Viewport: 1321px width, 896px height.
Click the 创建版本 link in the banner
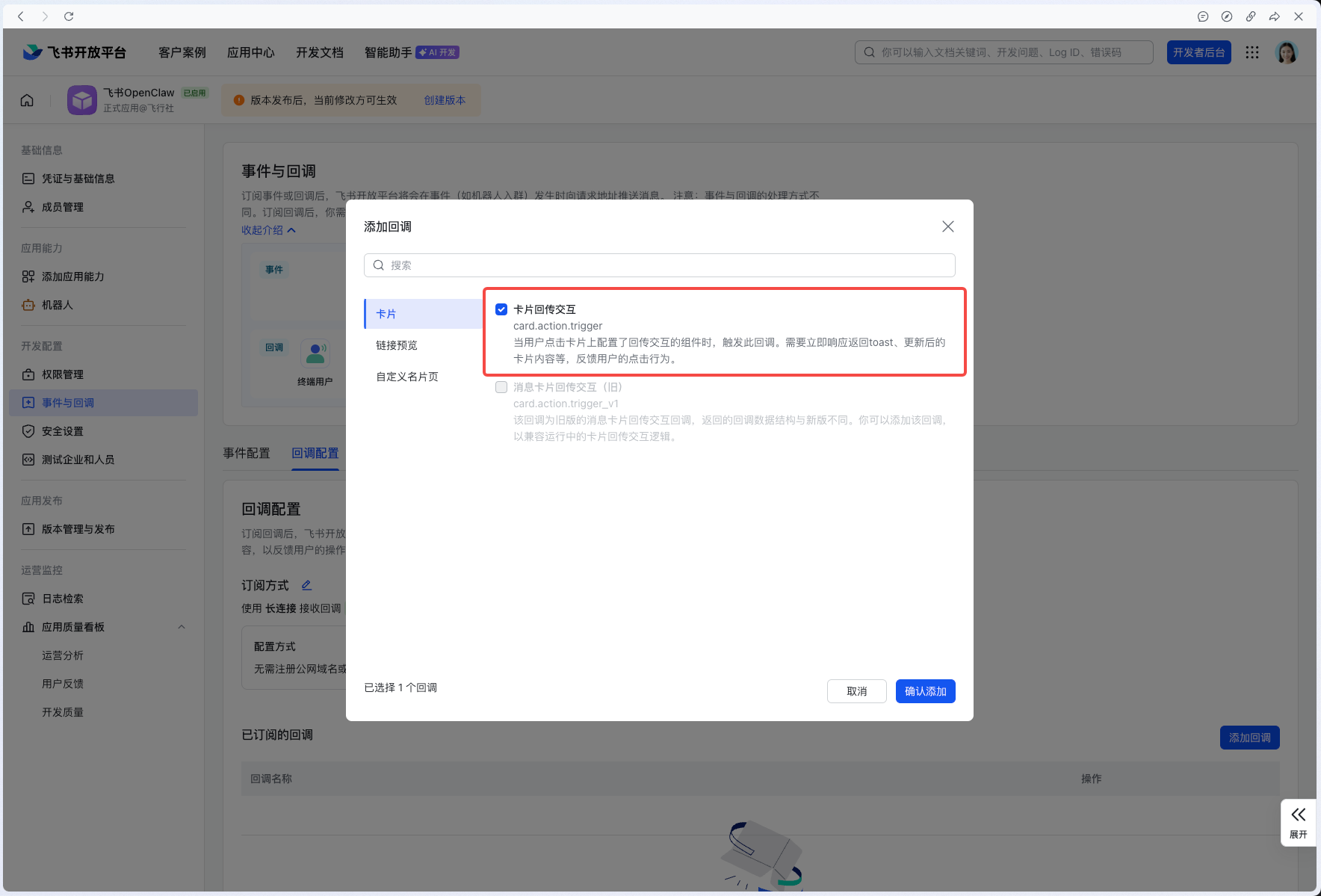pos(445,99)
